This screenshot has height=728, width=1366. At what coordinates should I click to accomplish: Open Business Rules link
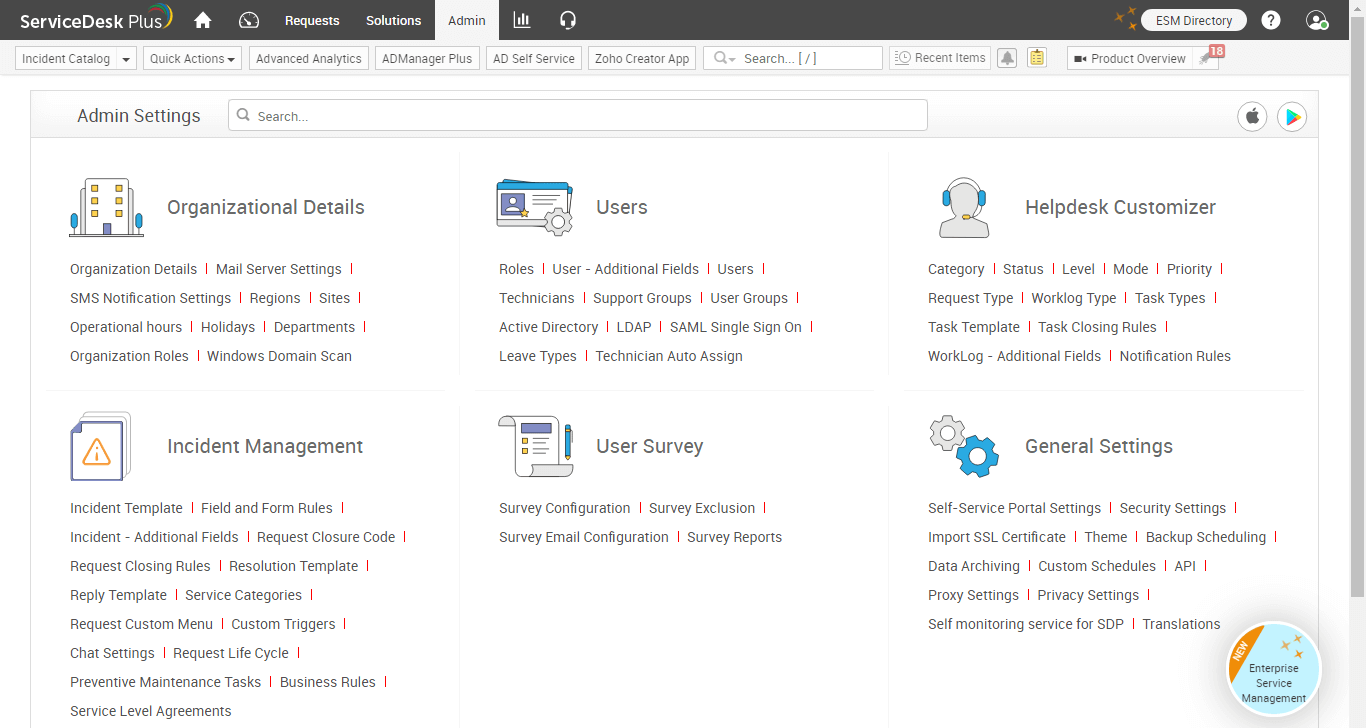click(x=328, y=682)
